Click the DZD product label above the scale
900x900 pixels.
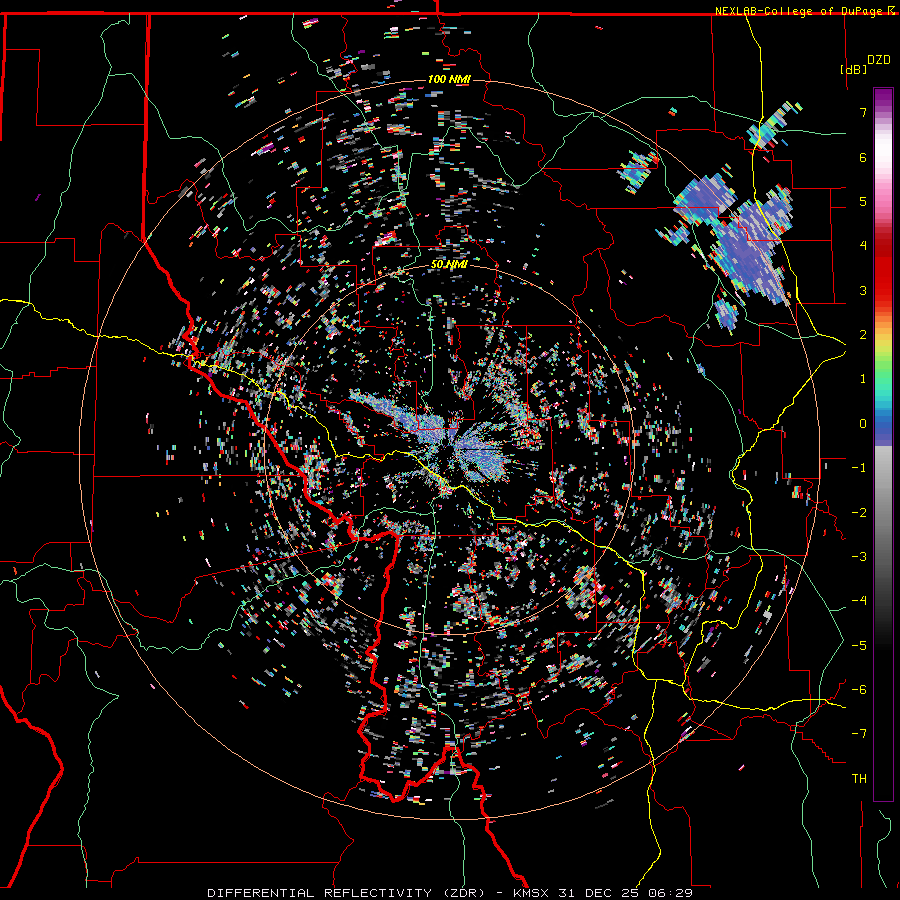pyautogui.click(x=878, y=60)
